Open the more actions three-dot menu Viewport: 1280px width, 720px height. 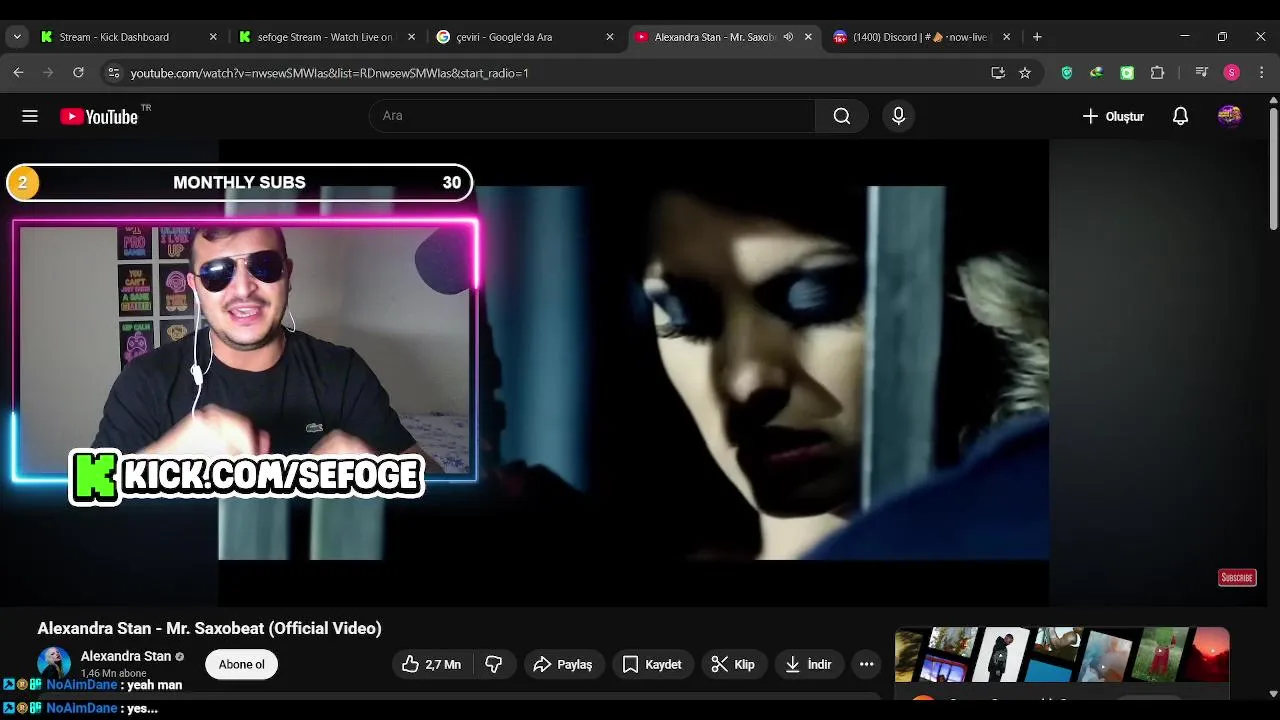point(867,664)
